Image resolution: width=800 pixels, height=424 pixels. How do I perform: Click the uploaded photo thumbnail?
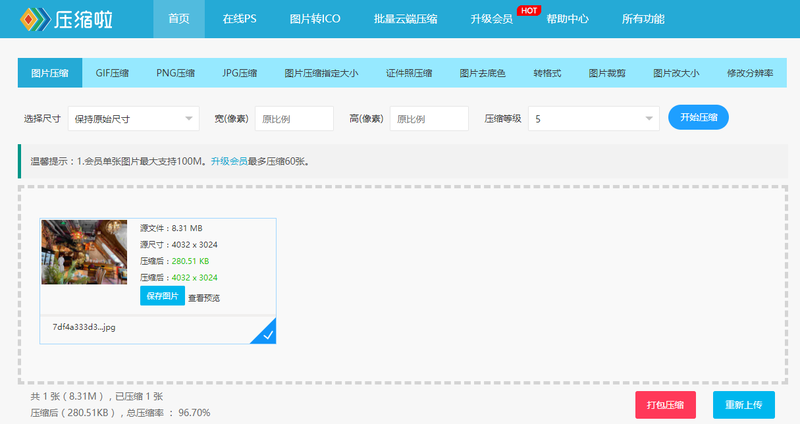point(84,252)
